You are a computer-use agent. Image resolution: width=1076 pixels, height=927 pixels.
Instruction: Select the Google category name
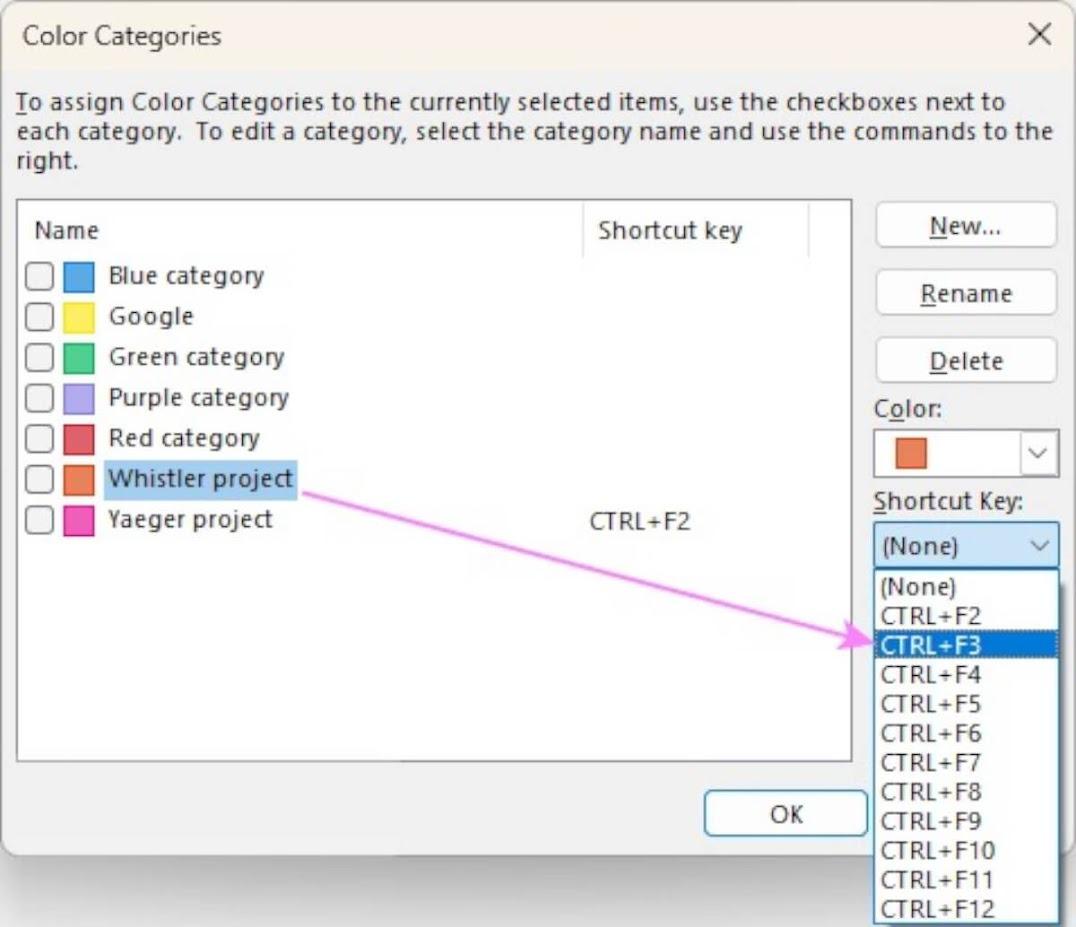151,316
